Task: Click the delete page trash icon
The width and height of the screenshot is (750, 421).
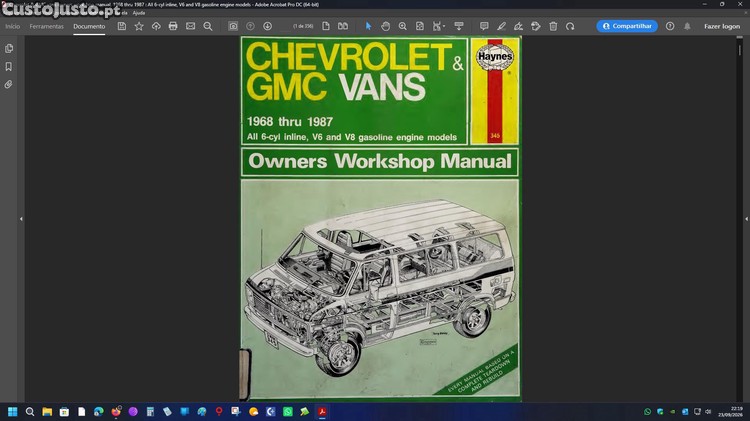Action: click(553, 26)
